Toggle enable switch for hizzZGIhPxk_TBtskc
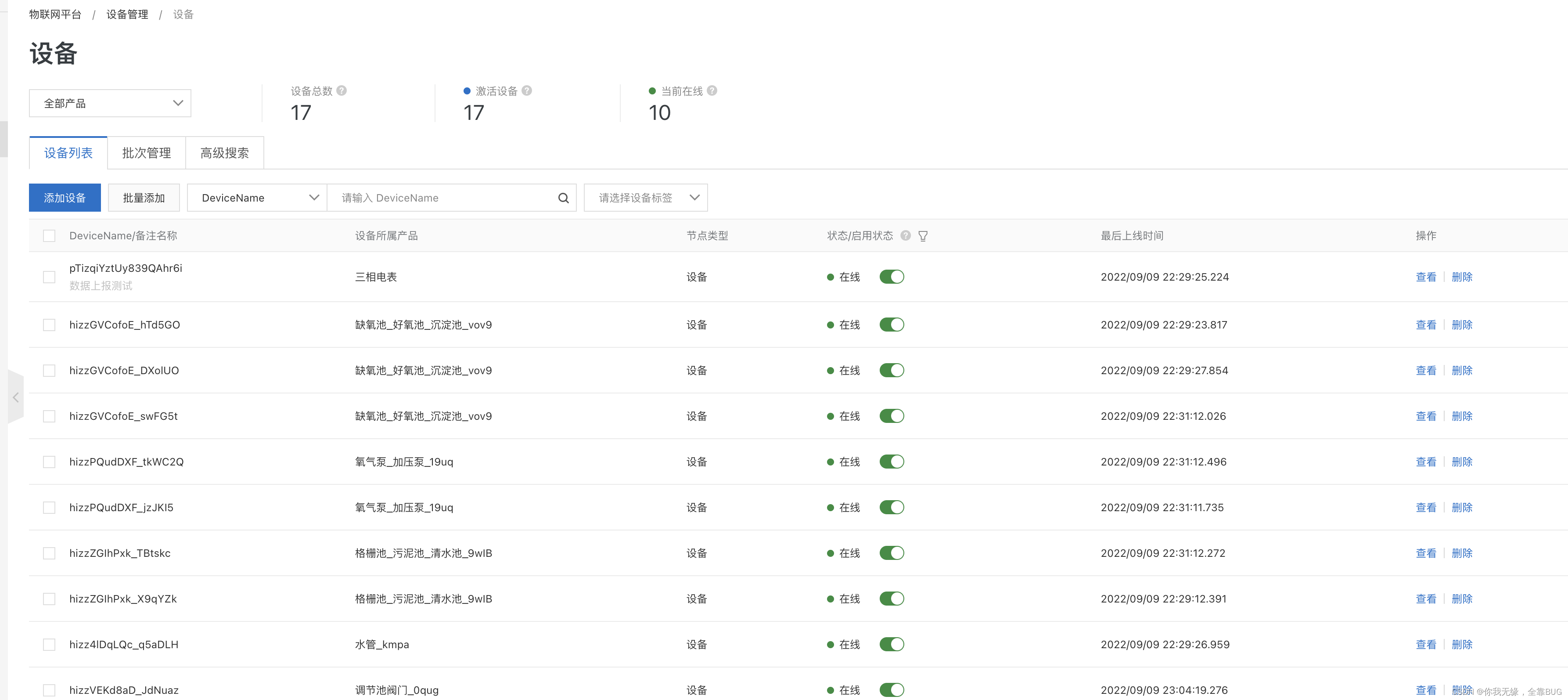1568x700 pixels. (x=892, y=553)
